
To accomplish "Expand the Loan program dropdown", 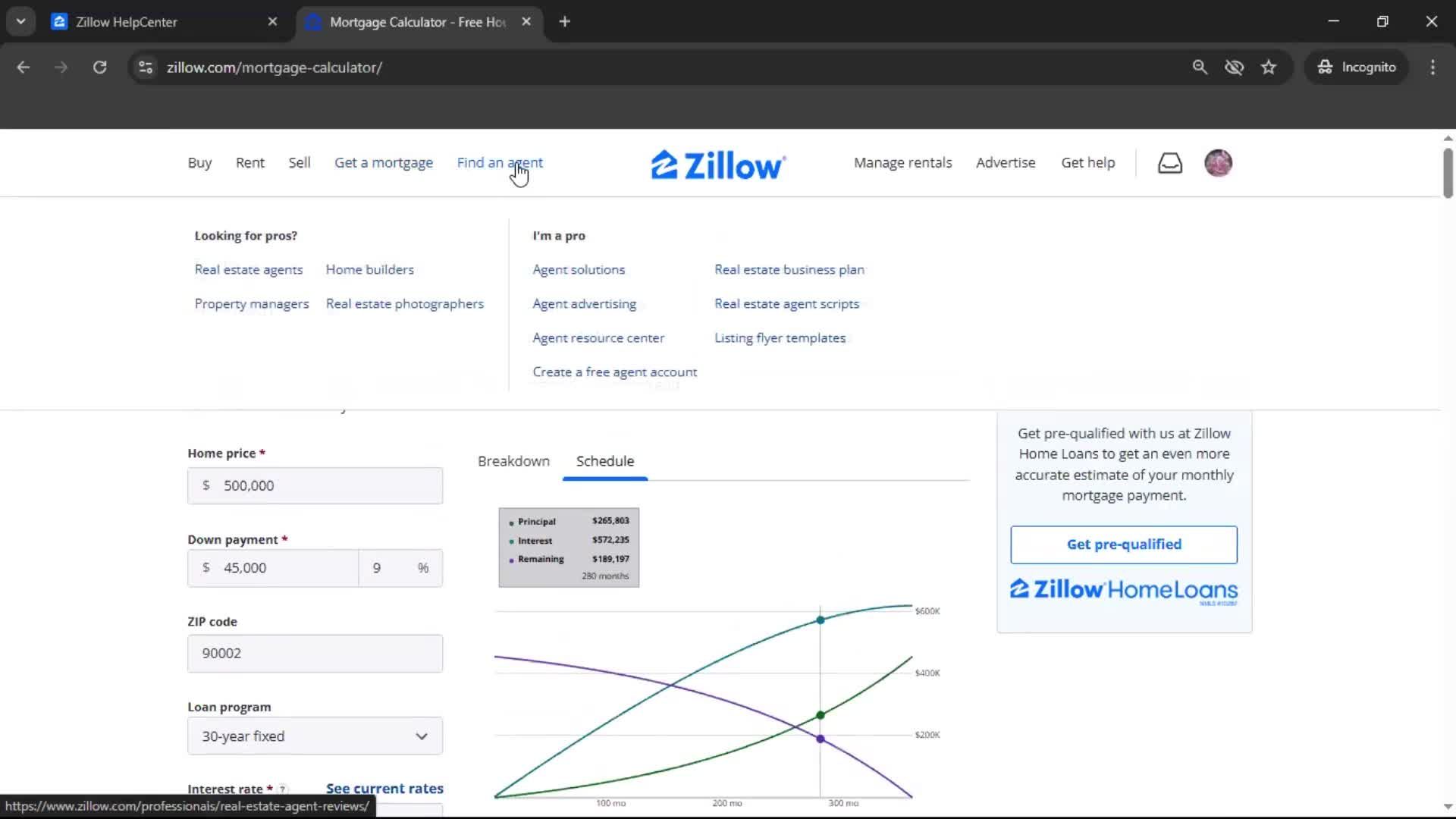I will (x=315, y=736).
